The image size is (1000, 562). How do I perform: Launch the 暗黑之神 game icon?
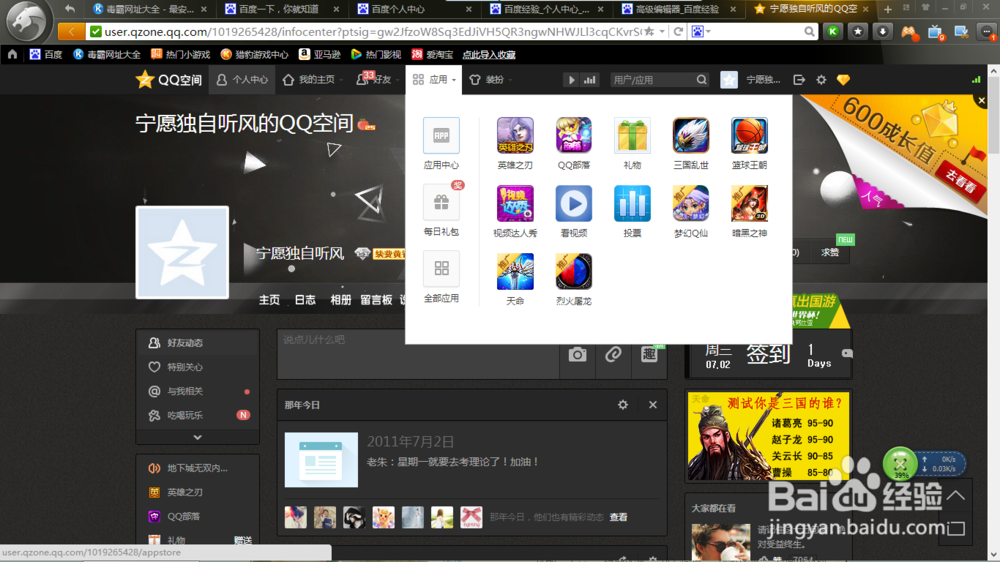tap(749, 203)
